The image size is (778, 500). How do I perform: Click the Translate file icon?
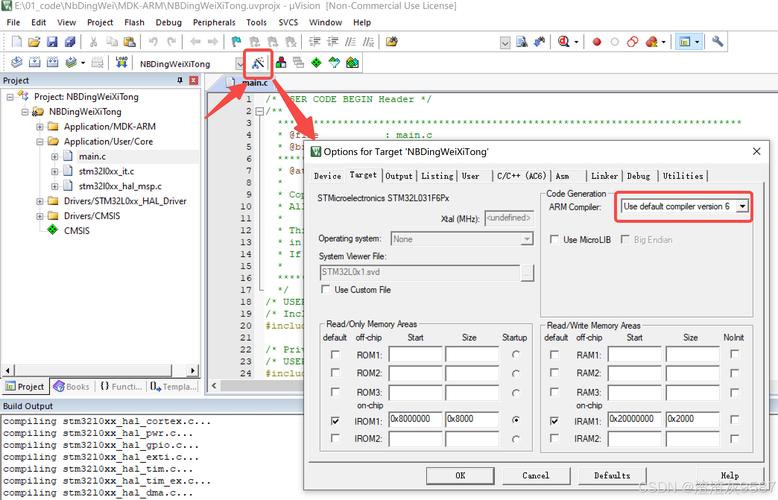coord(16,62)
